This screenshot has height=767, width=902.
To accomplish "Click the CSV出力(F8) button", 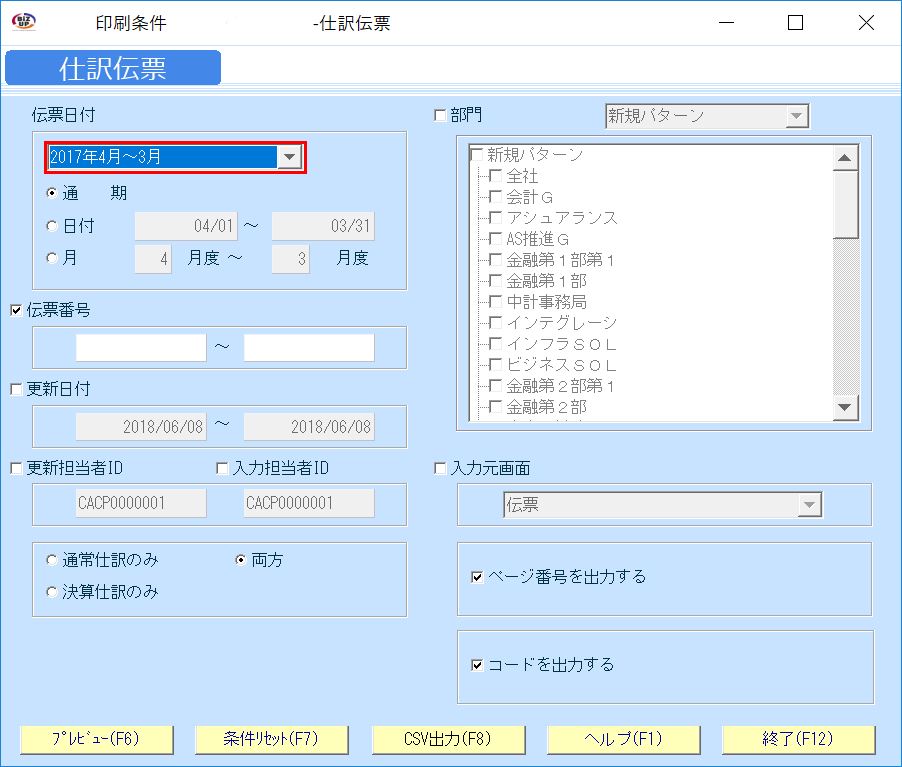I will point(447,739).
